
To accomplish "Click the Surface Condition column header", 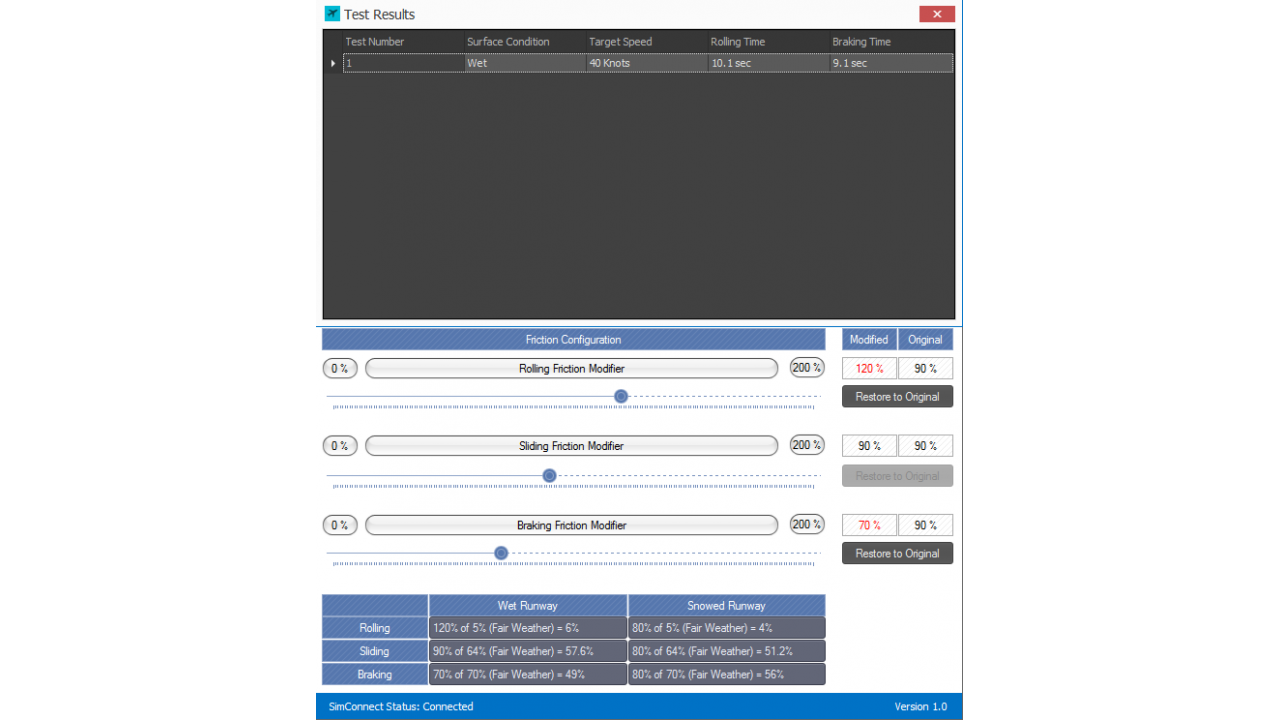I will pyautogui.click(x=508, y=42).
